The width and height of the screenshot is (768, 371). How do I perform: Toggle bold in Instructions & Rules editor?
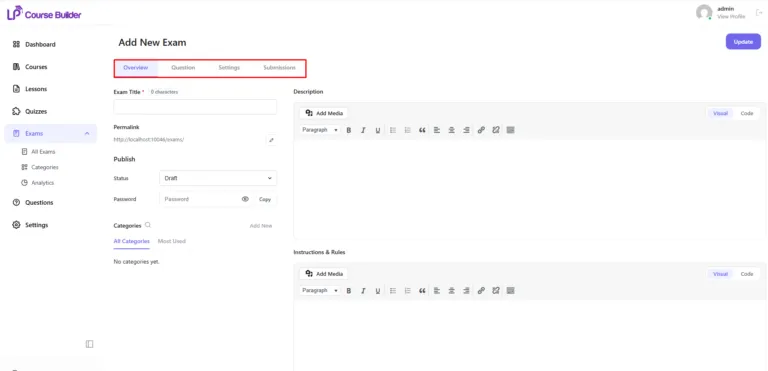349,291
